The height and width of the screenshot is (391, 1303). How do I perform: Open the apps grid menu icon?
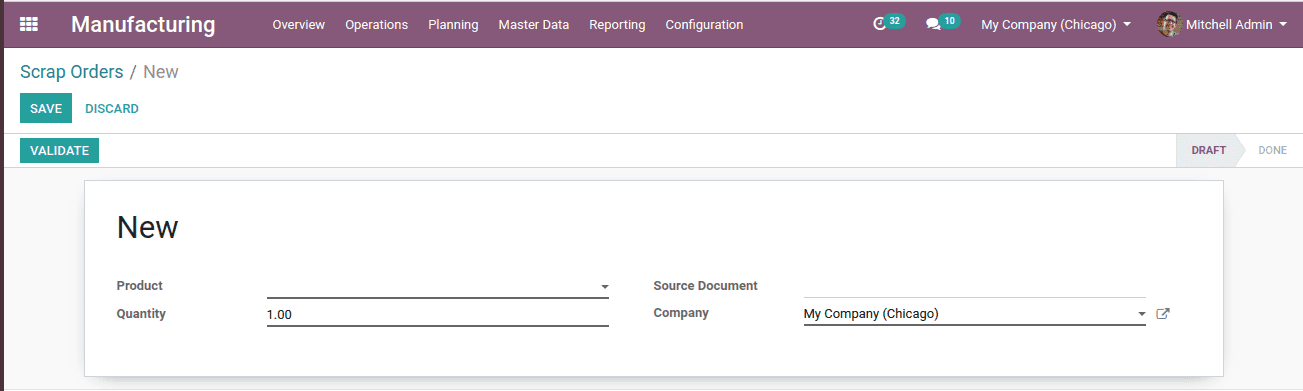[29, 24]
